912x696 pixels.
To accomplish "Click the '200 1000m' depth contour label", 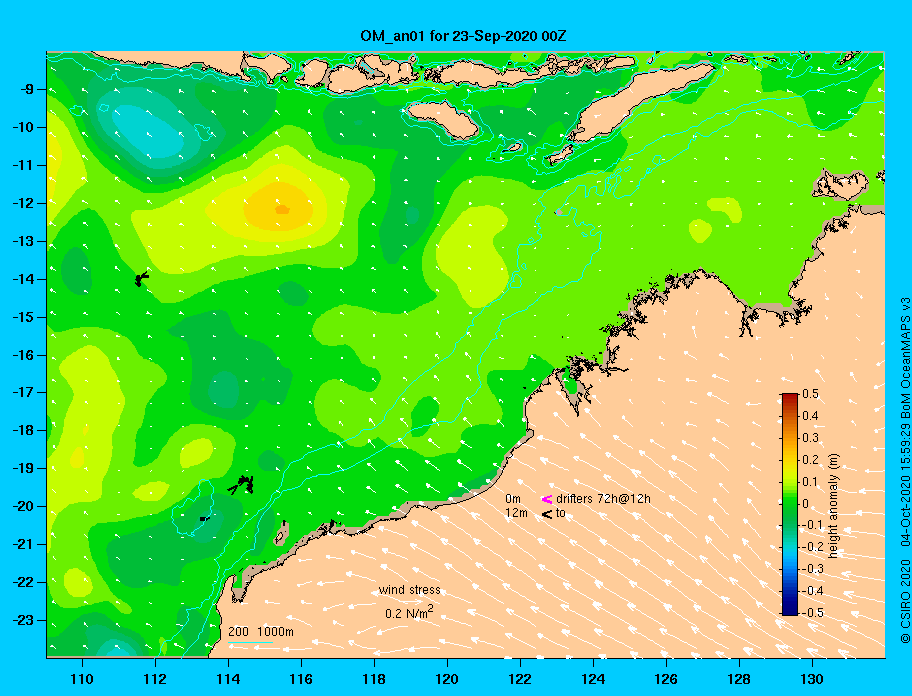I will click(261, 632).
